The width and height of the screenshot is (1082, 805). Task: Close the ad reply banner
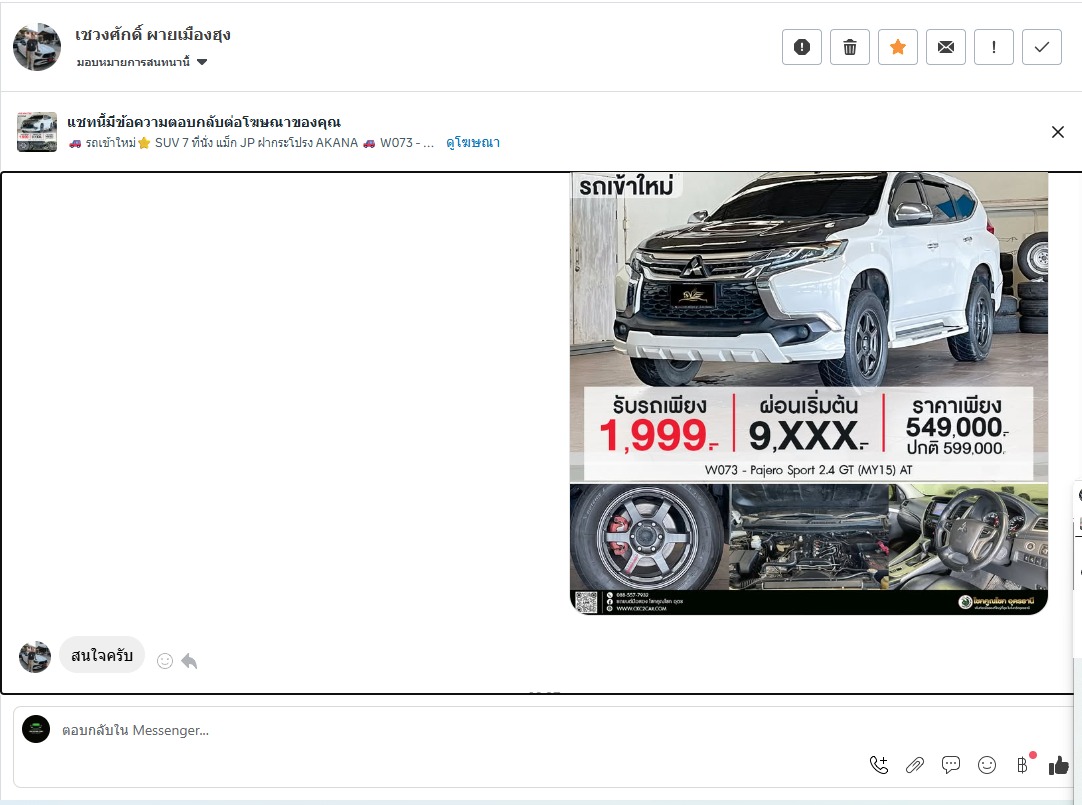1057,132
